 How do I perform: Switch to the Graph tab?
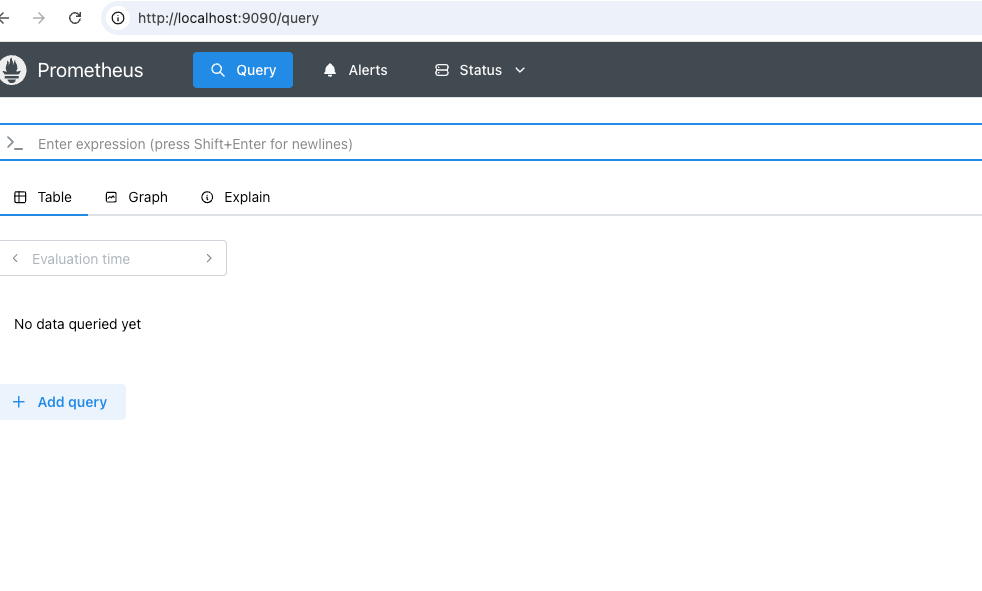pos(137,197)
